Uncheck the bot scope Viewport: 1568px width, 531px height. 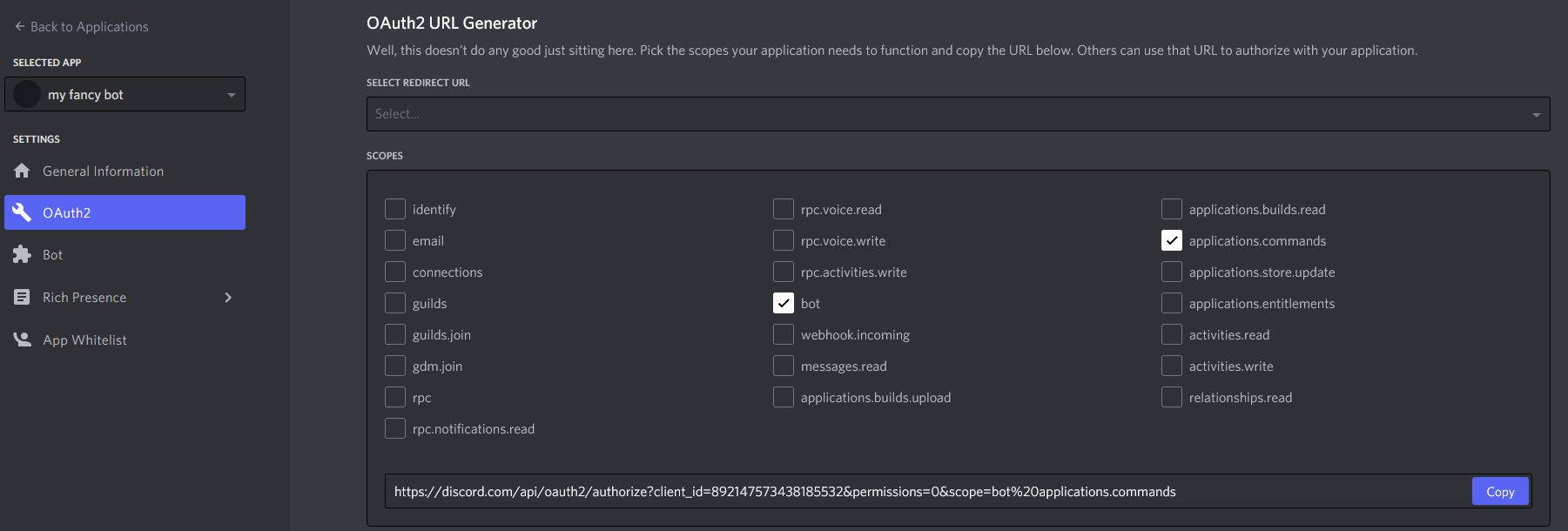(x=783, y=302)
